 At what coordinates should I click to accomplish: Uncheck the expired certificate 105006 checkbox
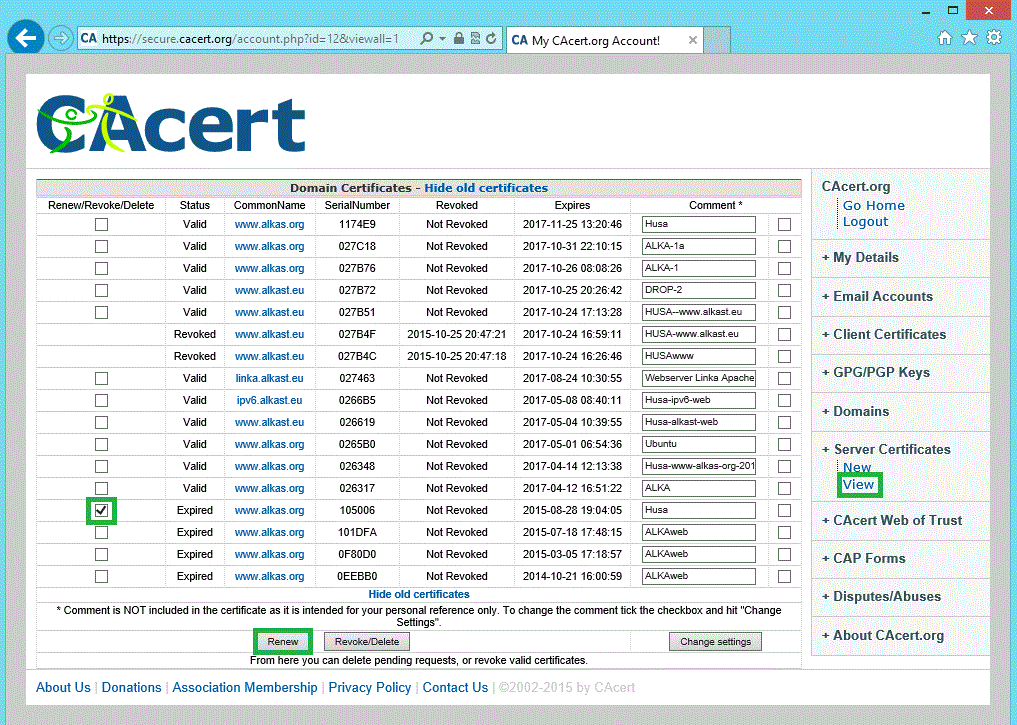point(101,510)
